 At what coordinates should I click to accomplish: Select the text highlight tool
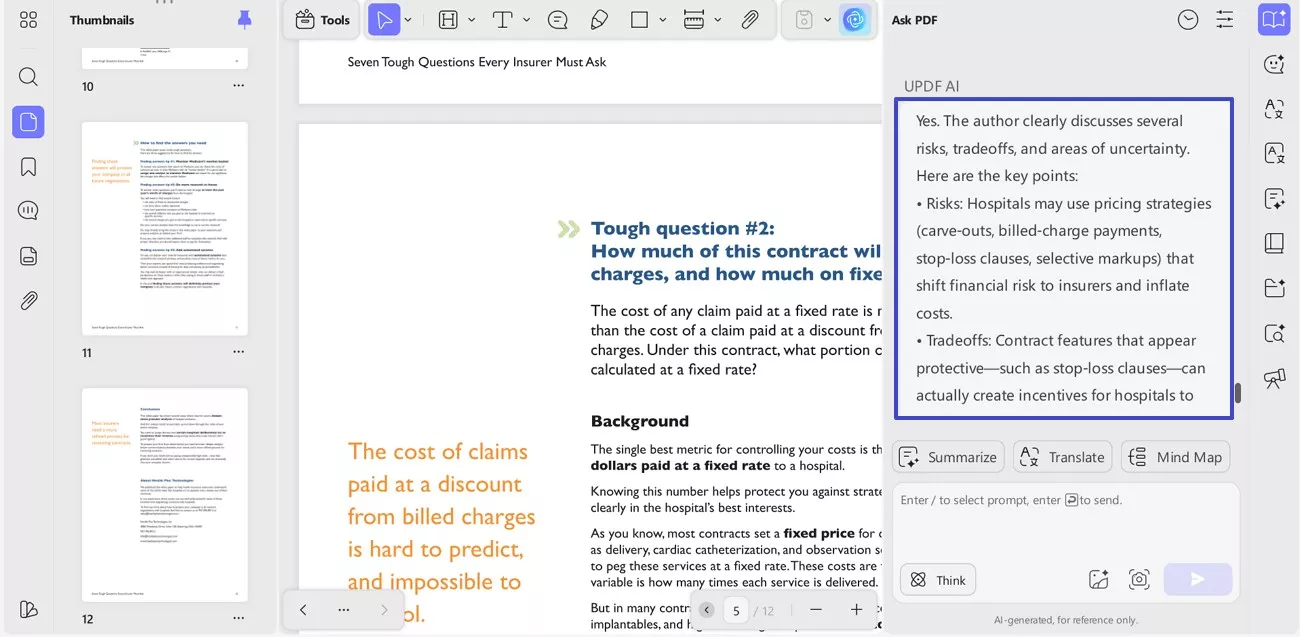pyautogui.click(x=449, y=20)
